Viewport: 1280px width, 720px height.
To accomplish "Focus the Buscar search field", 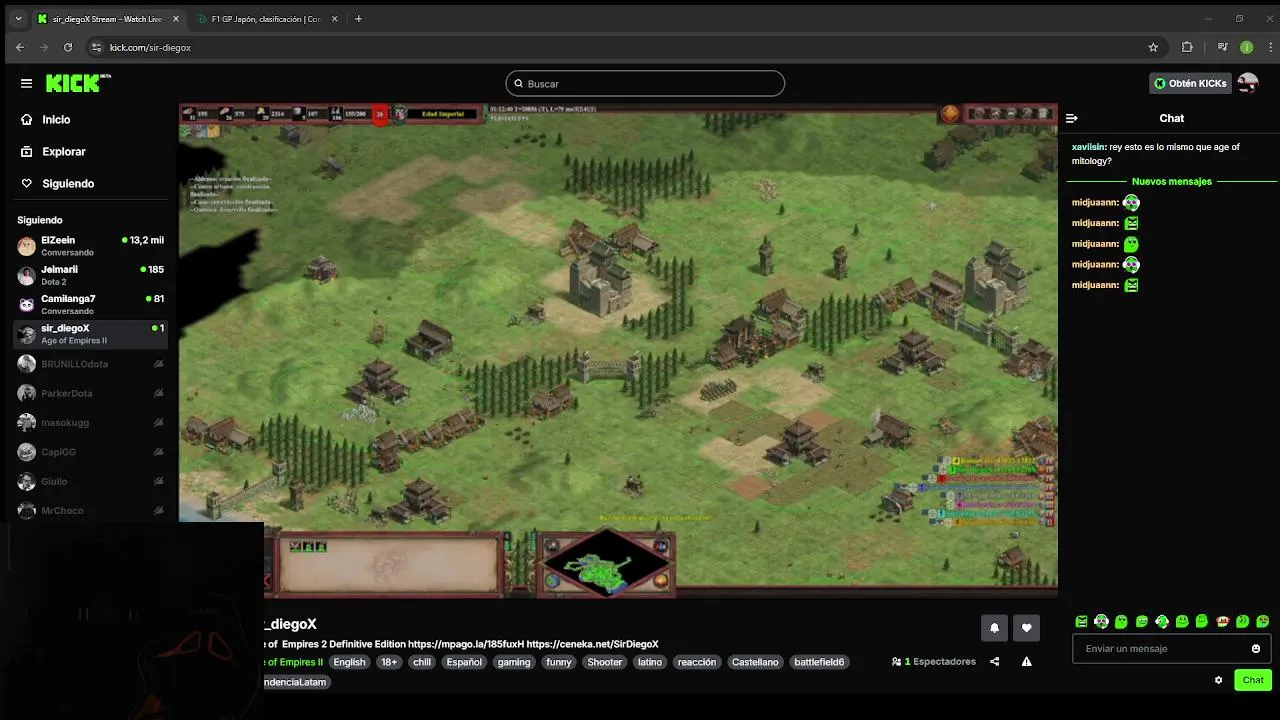I will [x=645, y=84].
